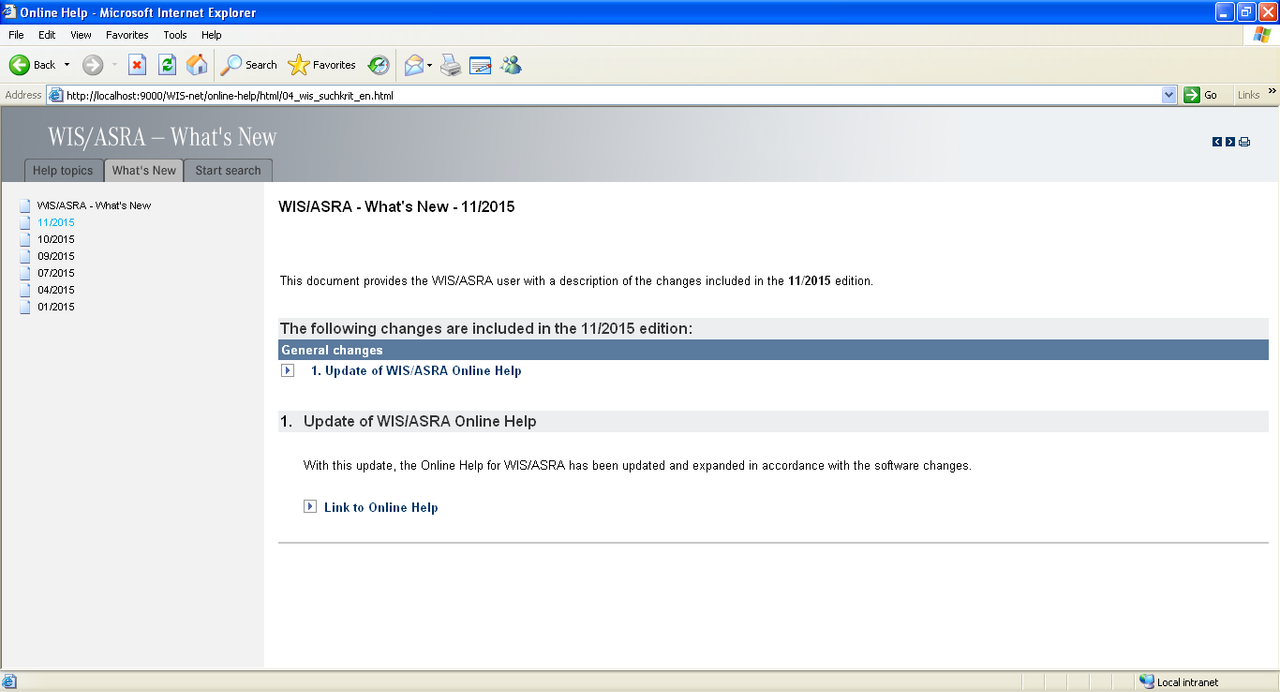Click the Edit page toolbar icon

(x=481, y=65)
